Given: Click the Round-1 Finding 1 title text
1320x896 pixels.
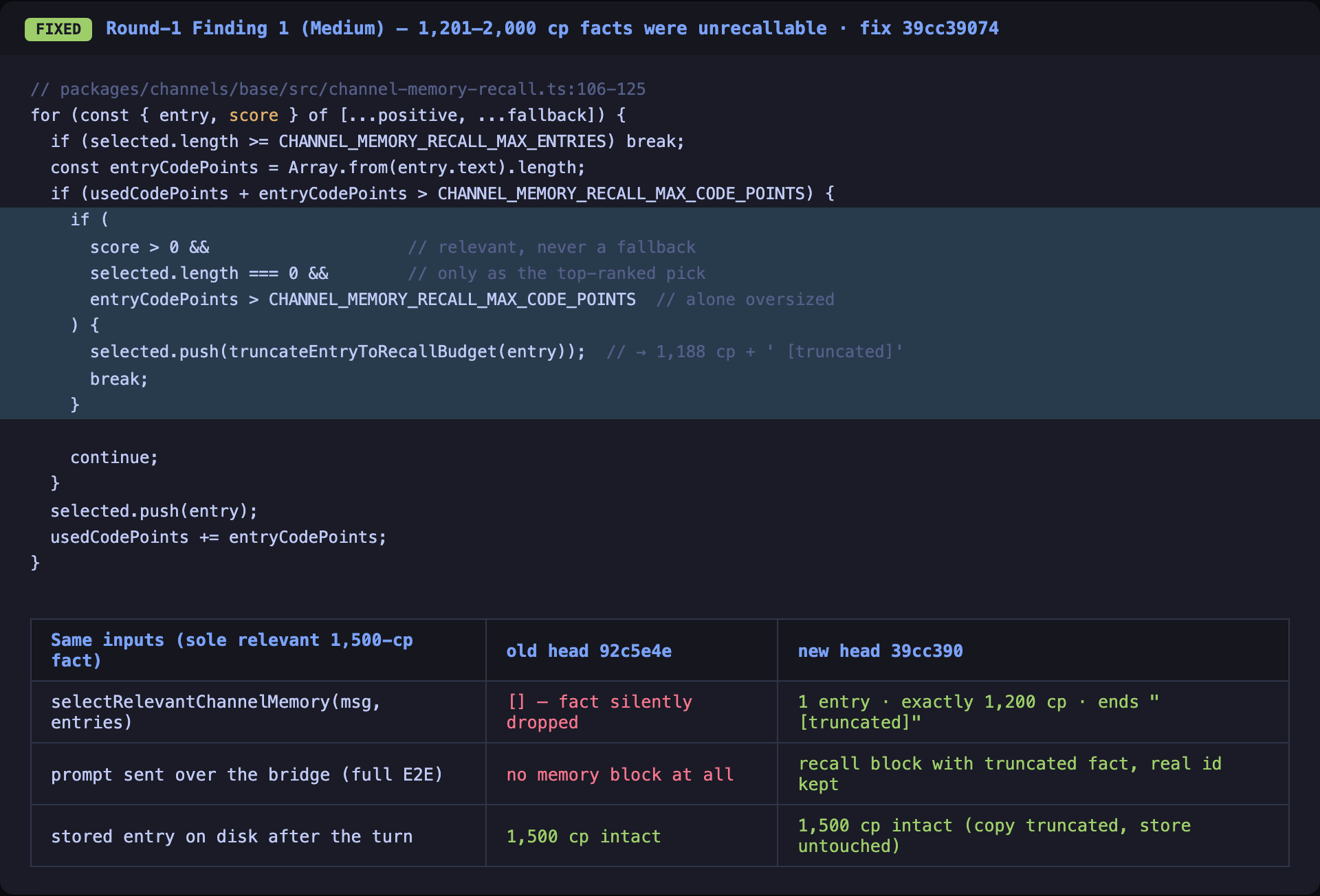Looking at the screenshot, I should click(552, 28).
